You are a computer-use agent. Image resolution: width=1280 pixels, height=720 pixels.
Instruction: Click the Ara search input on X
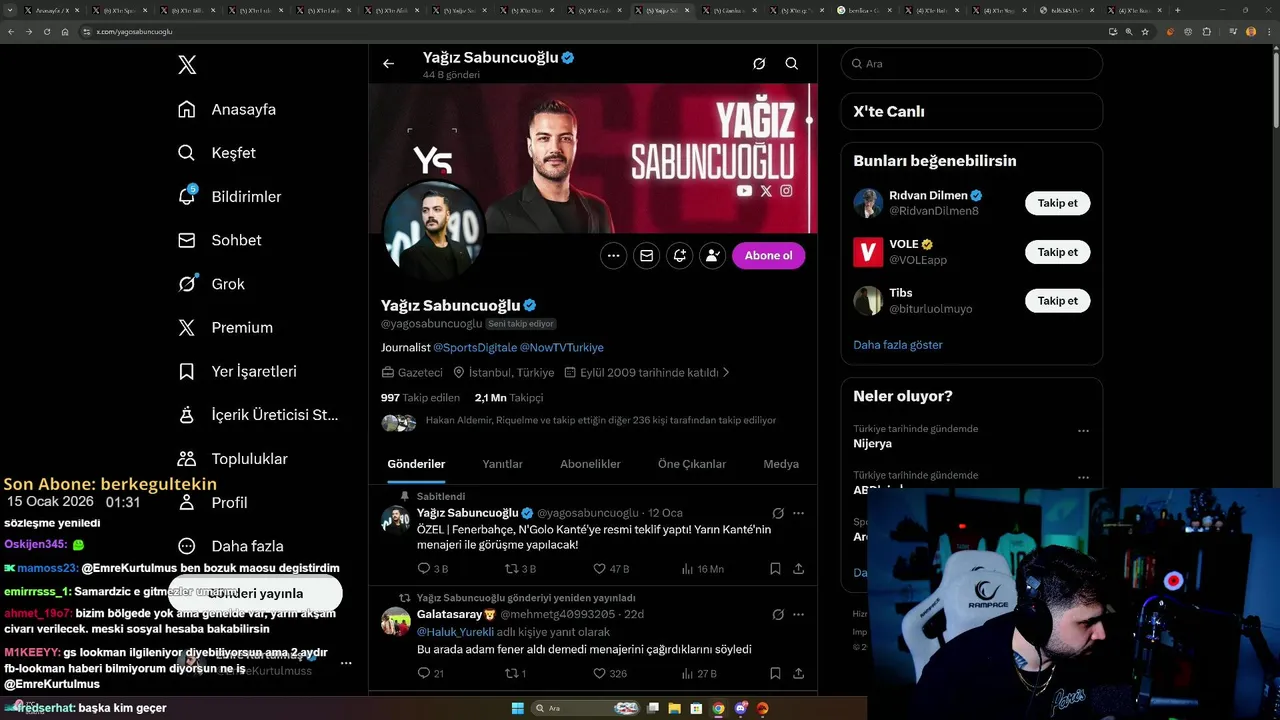[972, 64]
